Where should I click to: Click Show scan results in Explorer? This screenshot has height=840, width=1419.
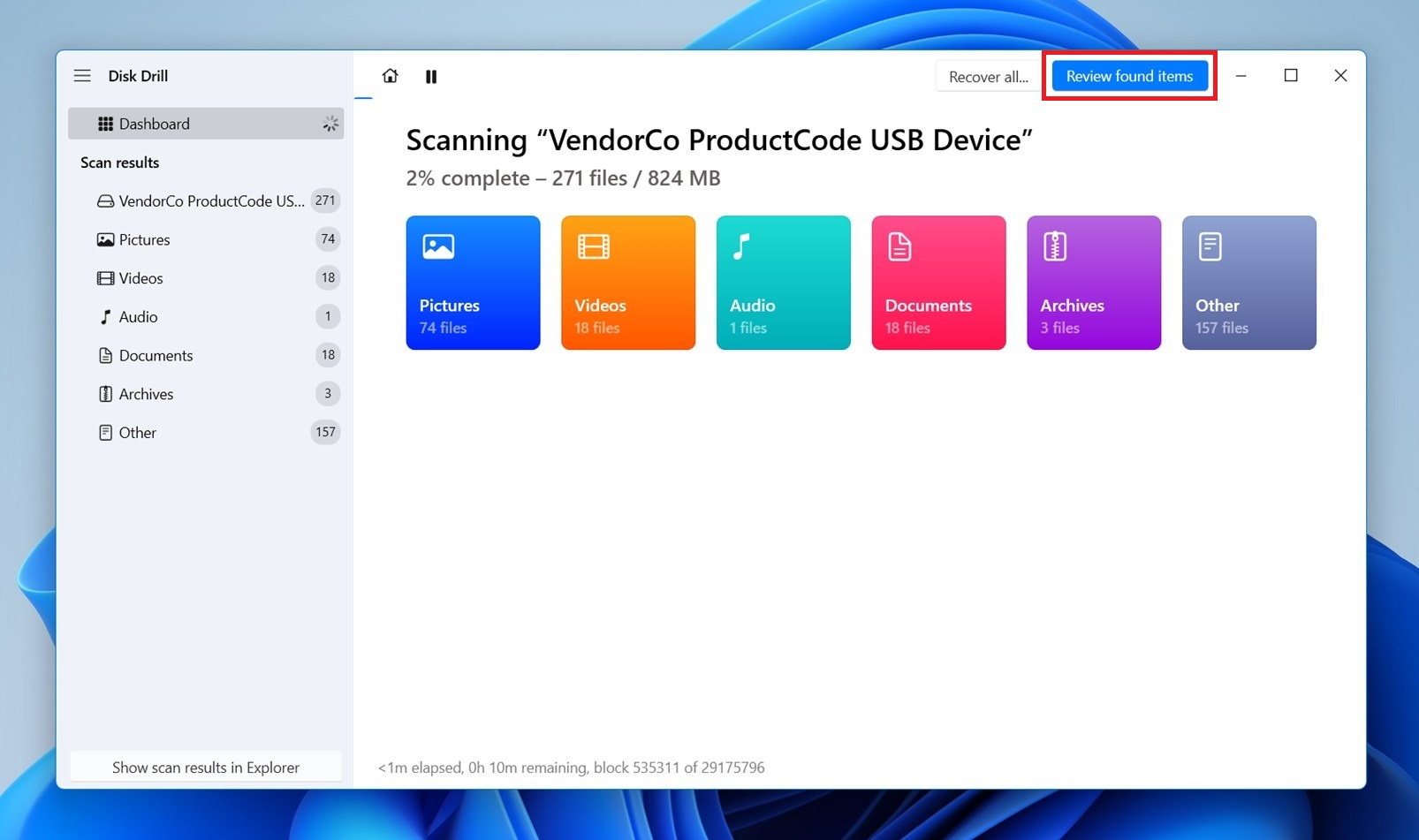click(206, 768)
